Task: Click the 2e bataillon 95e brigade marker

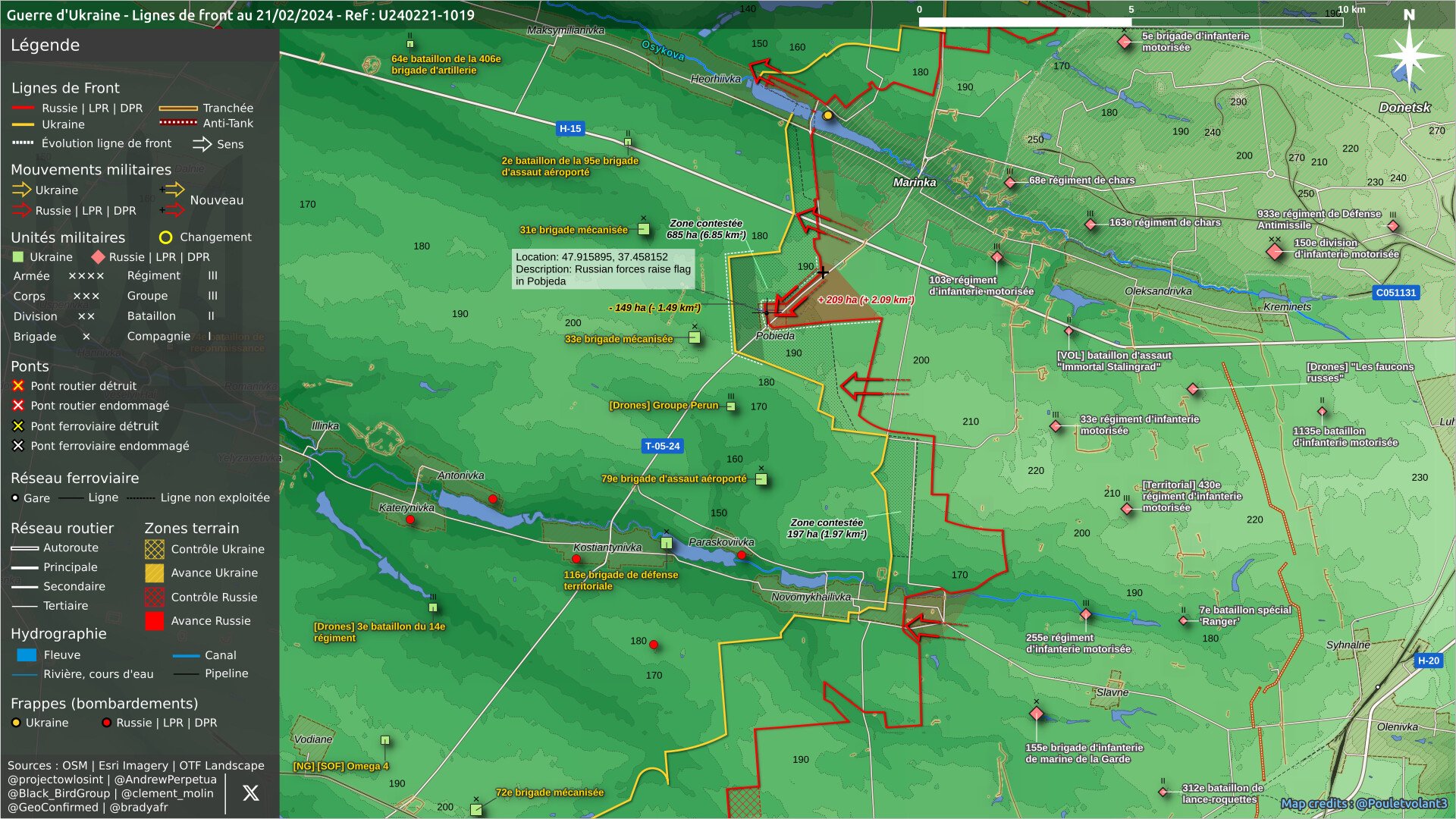Action: [x=628, y=142]
